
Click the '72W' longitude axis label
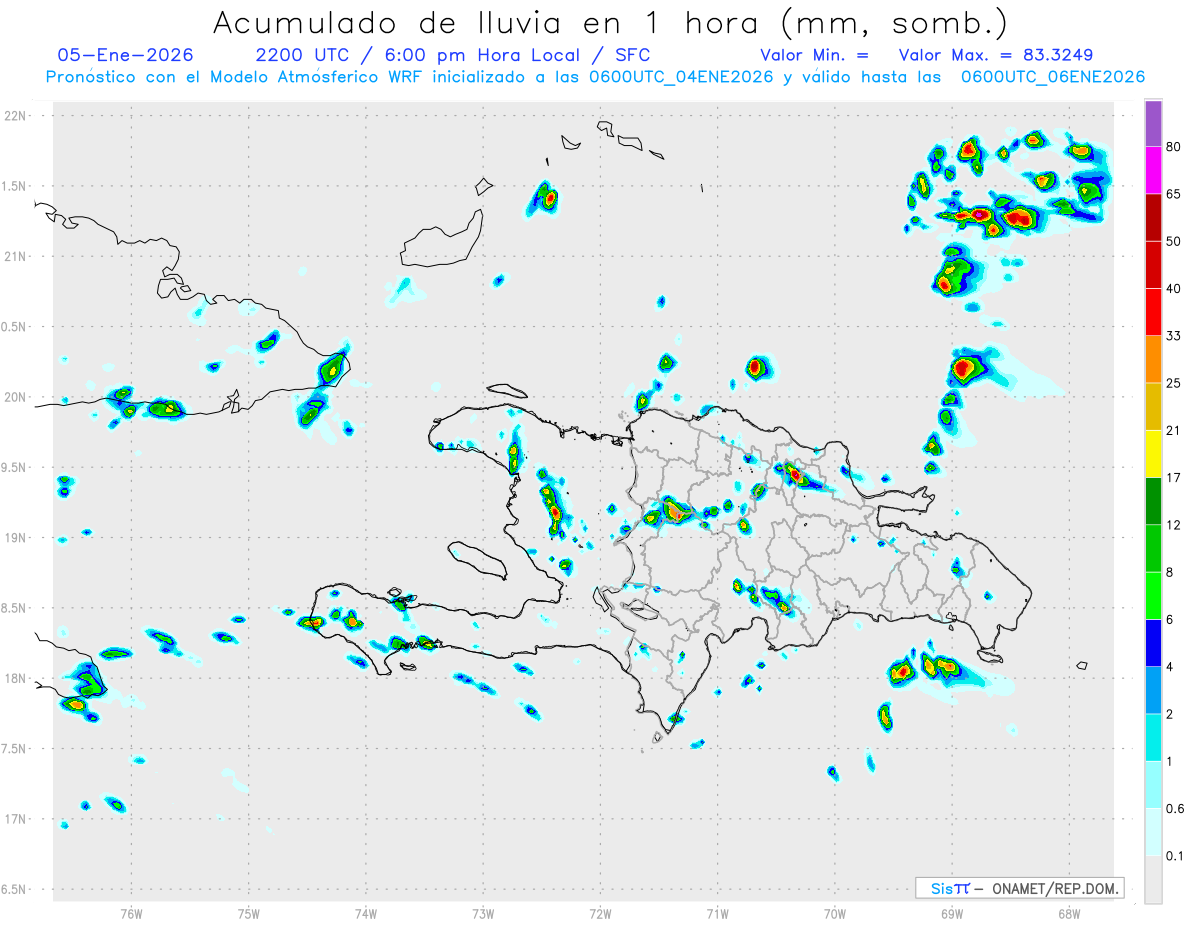[x=600, y=914]
